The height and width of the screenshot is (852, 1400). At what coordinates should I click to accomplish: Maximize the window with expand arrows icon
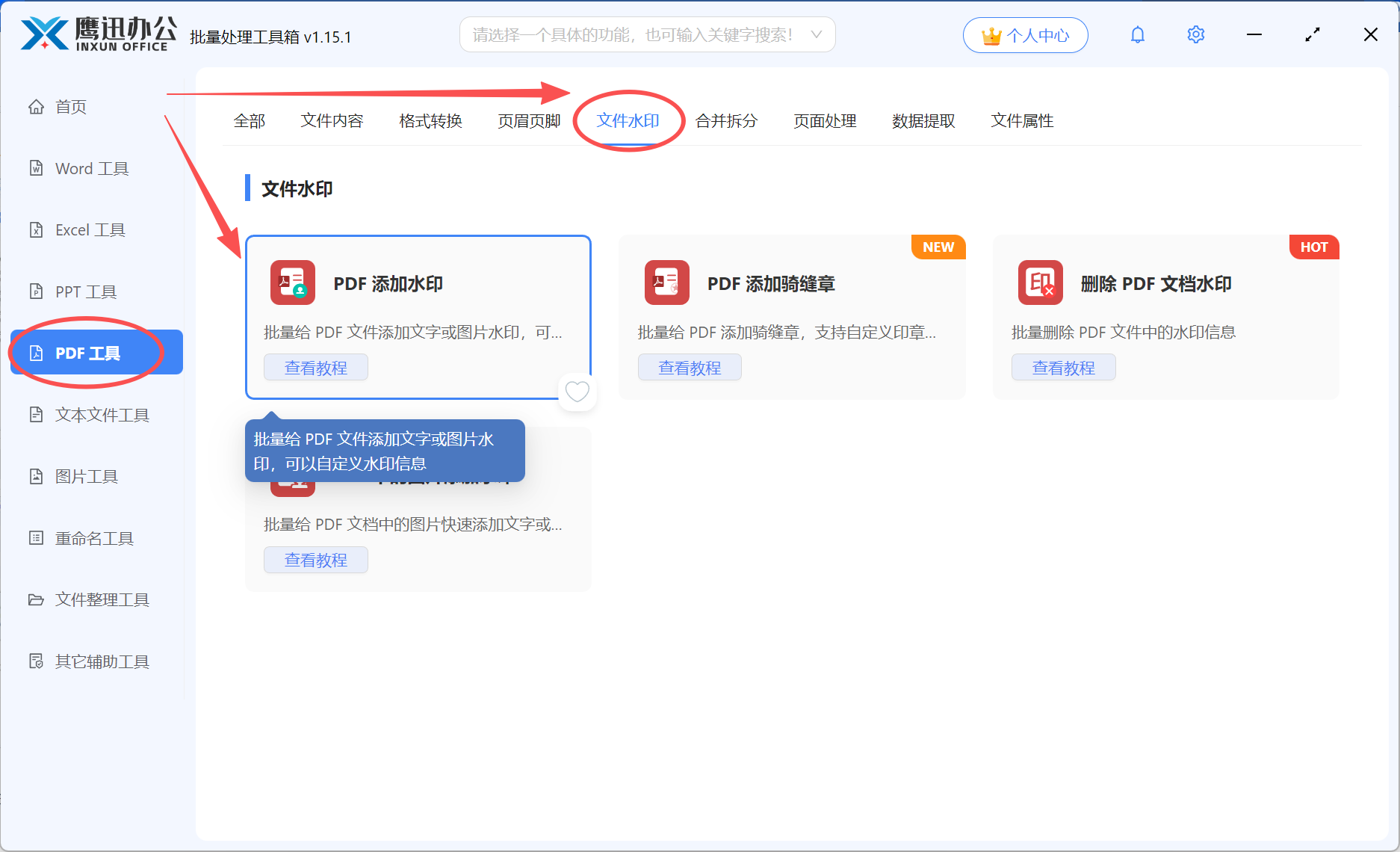pos(1313,34)
